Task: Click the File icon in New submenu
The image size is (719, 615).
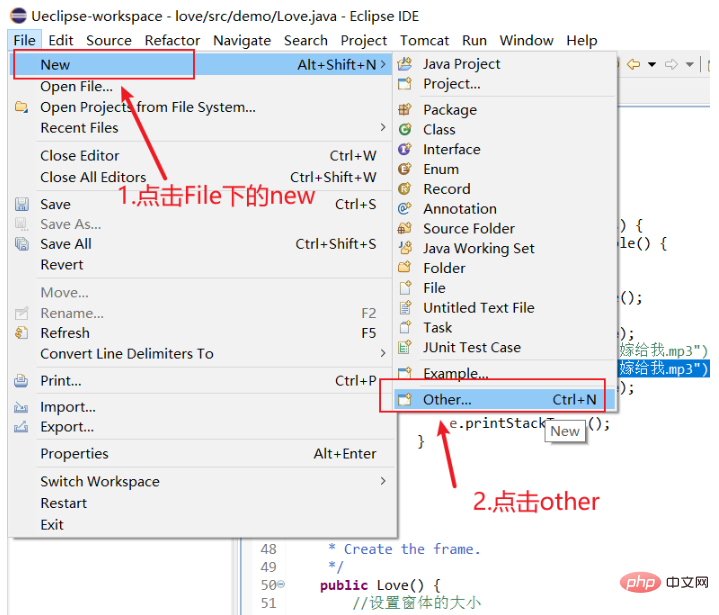Action: pos(405,288)
